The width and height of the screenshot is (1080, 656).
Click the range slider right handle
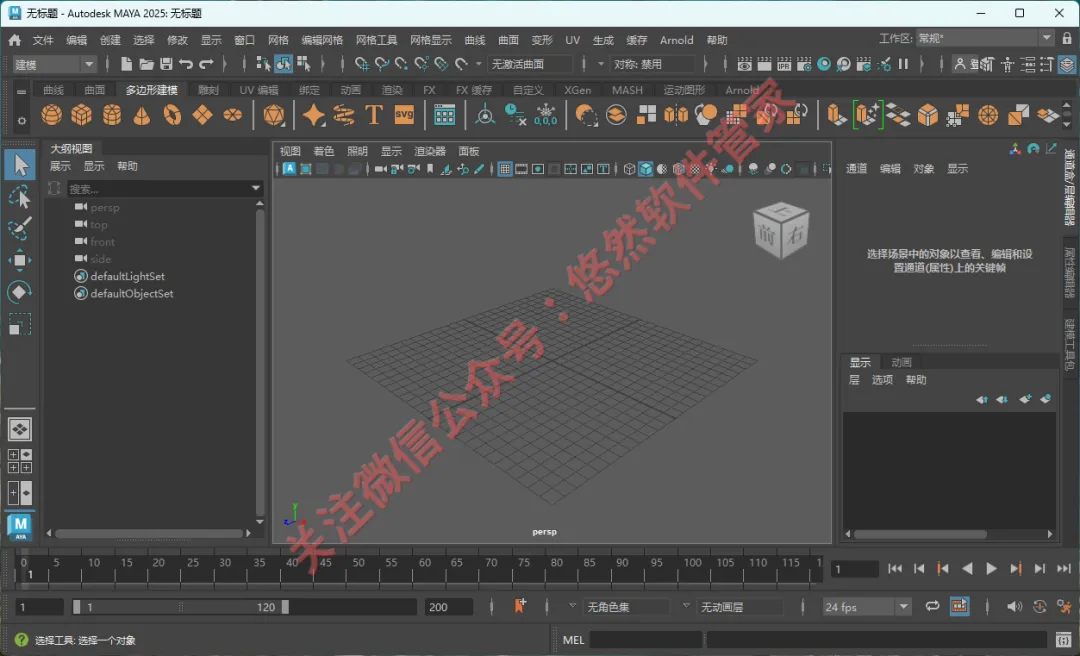(x=285, y=607)
